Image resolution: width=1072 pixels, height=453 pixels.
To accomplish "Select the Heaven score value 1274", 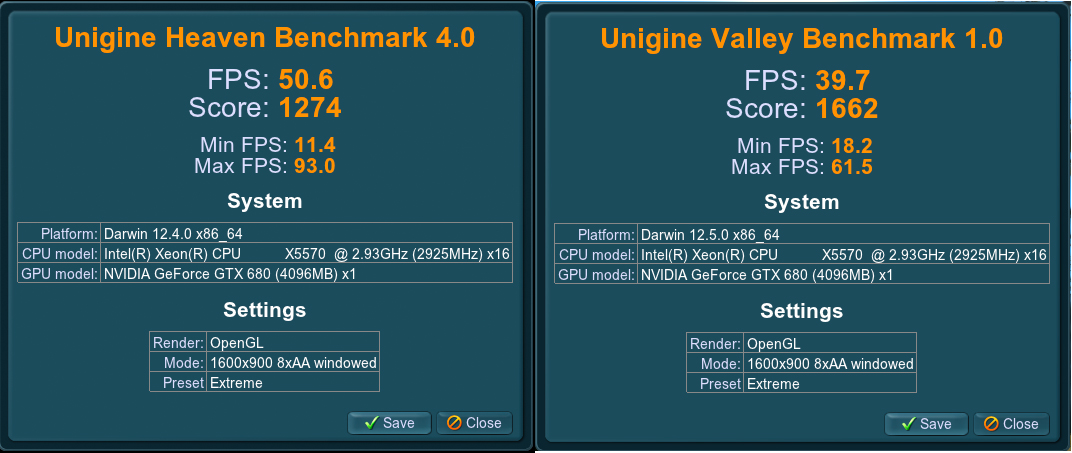I will [310, 108].
